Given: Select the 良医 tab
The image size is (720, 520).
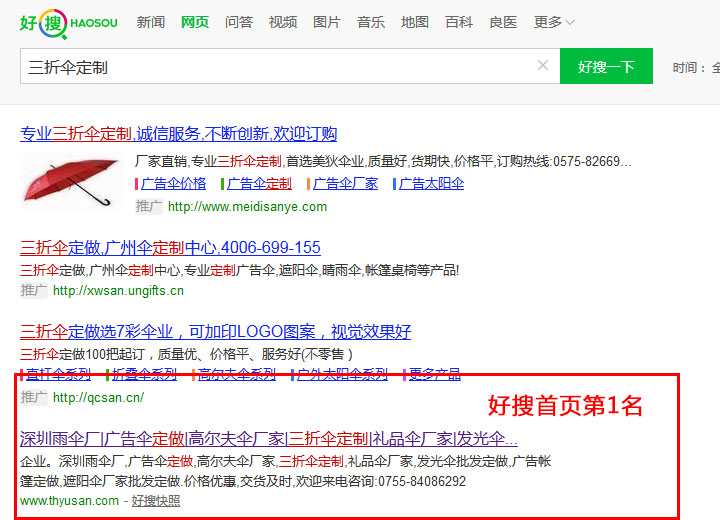Looking at the screenshot, I should coord(503,22).
